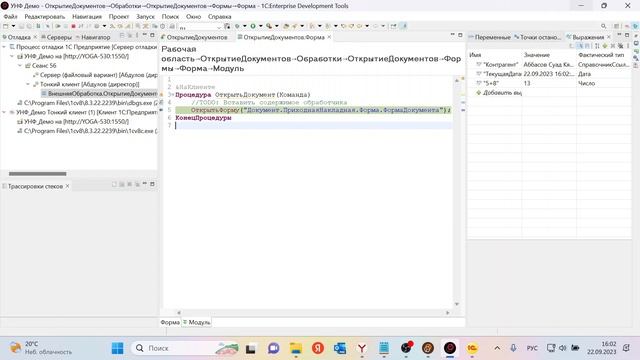Open the Запуск menu
The height and width of the screenshot is (360, 640).
click(145, 17)
